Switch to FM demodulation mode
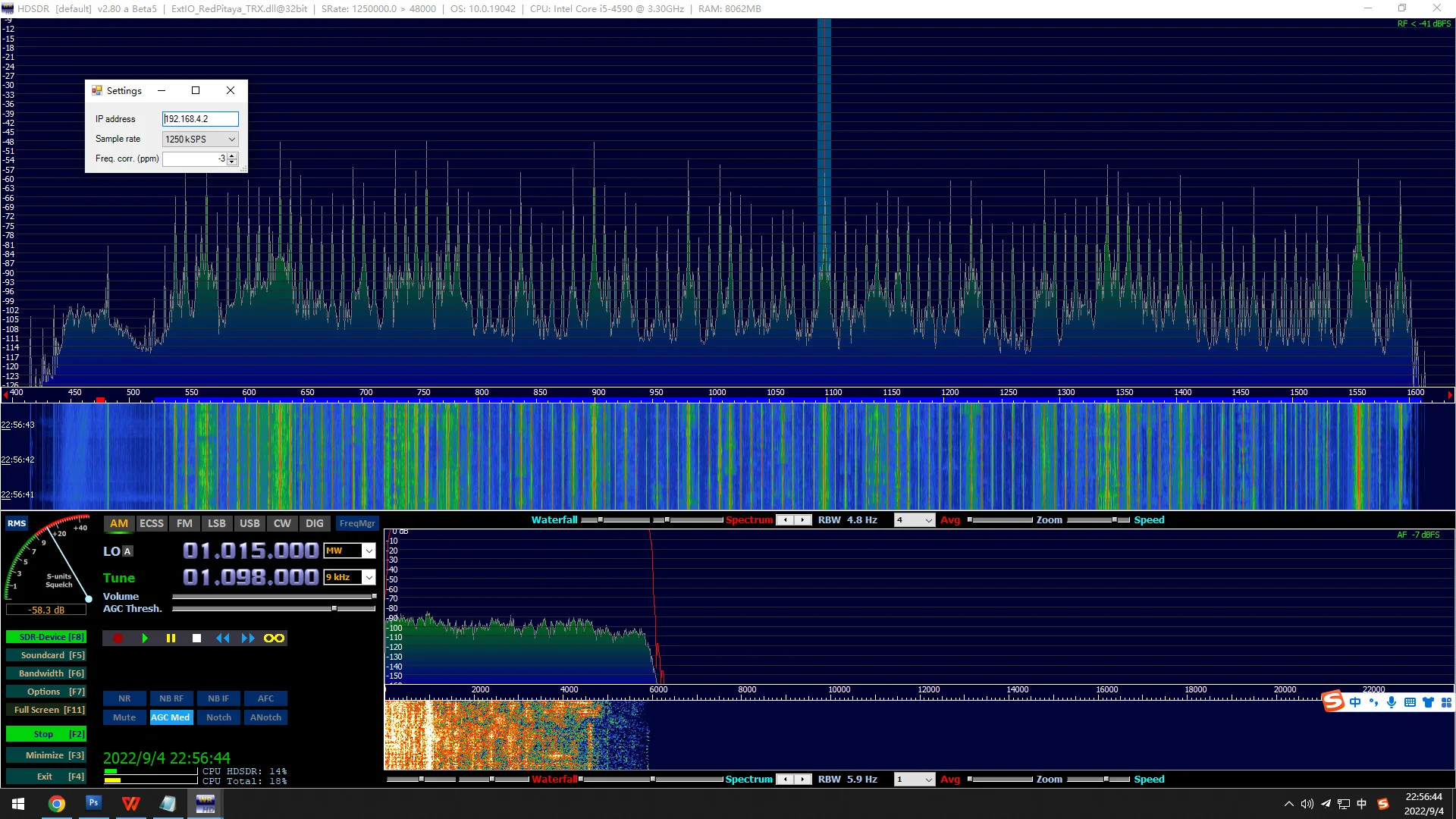Viewport: 1456px width, 819px height. click(x=184, y=523)
